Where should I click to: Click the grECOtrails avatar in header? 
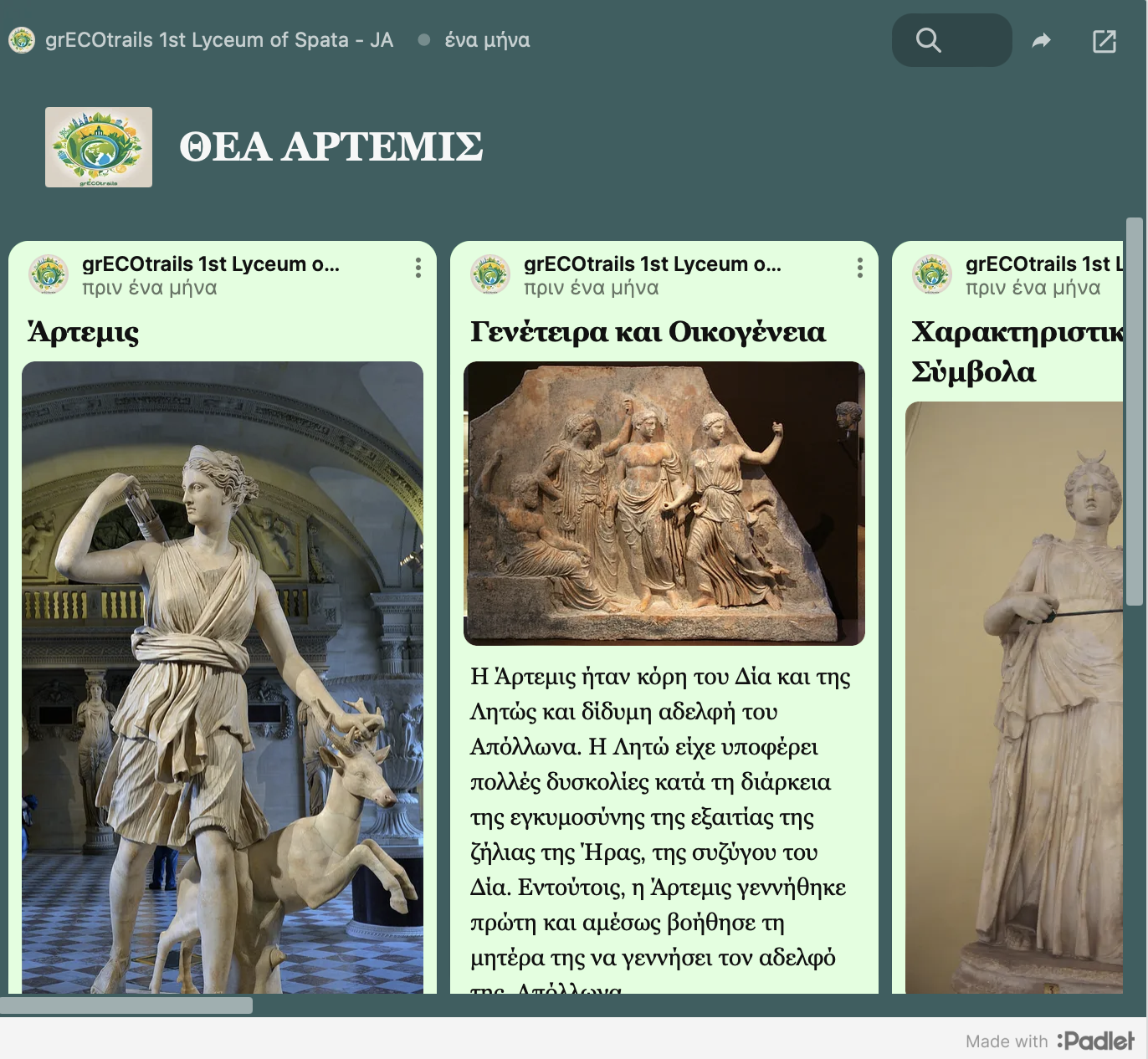tap(22, 40)
